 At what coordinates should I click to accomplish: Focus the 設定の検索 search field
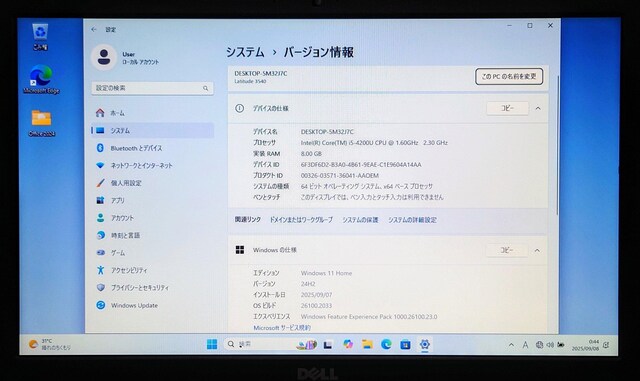[x=152, y=88]
